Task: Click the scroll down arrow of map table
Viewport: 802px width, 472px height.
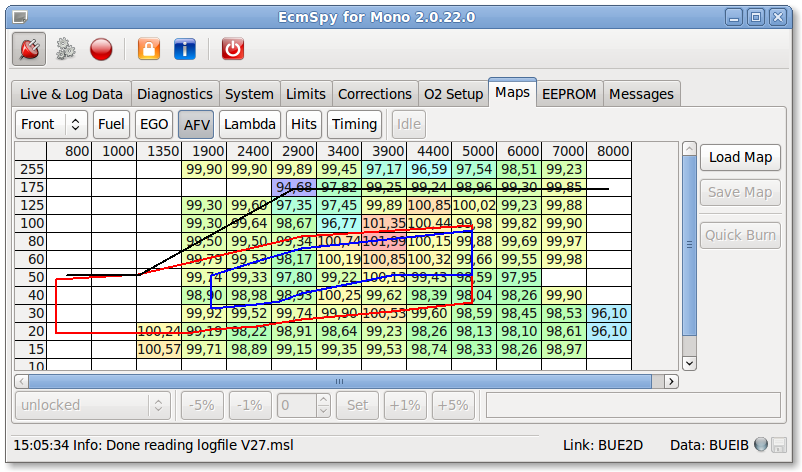Action: [689, 363]
